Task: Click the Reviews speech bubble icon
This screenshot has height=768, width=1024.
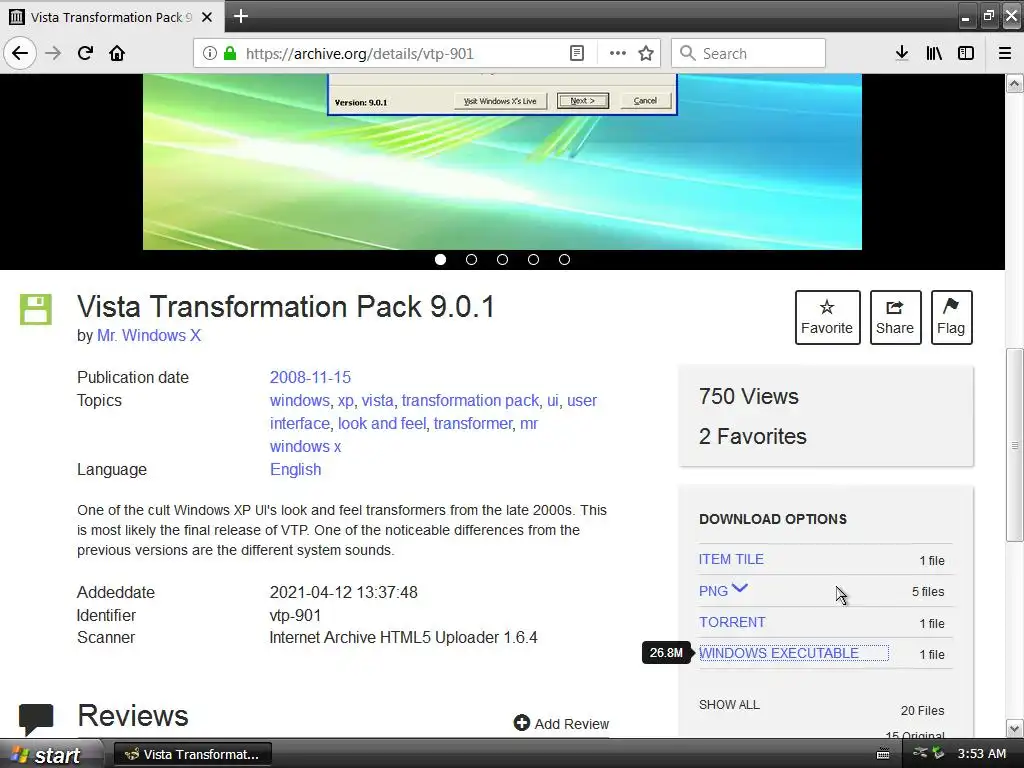Action: coord(36,719)
